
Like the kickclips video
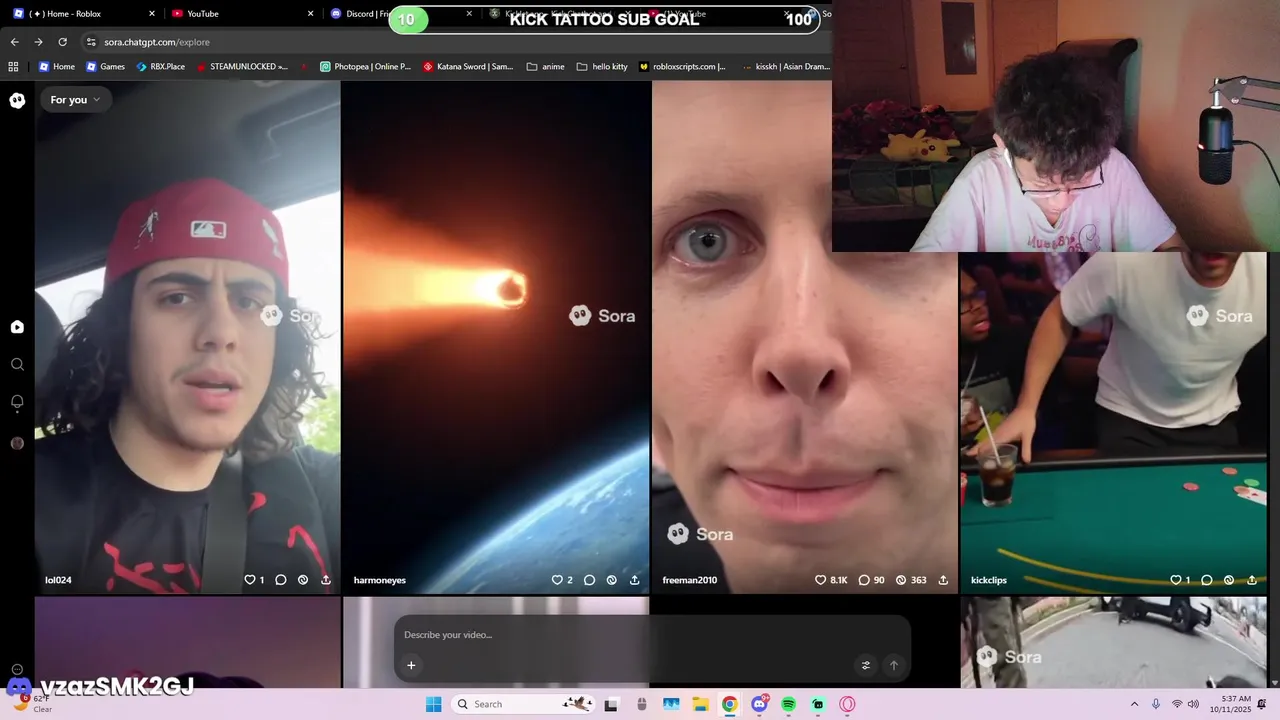[1176, 580]
